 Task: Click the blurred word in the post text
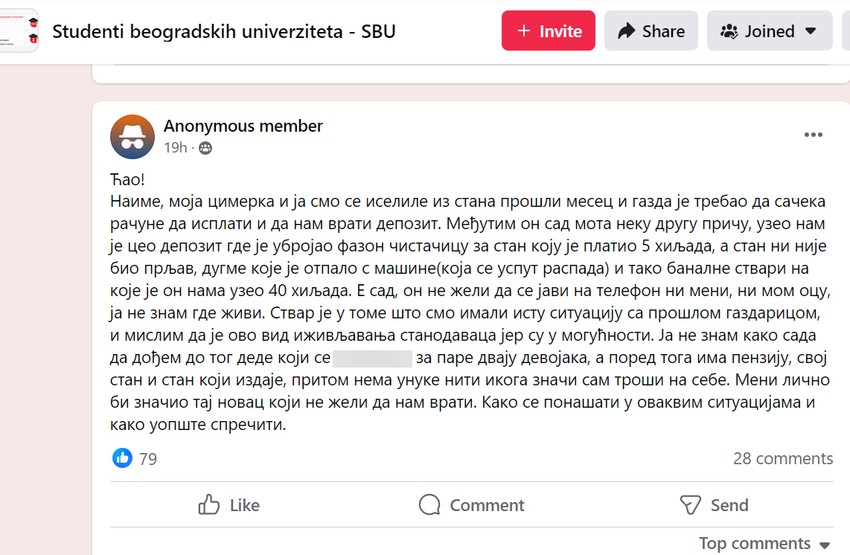371,358
